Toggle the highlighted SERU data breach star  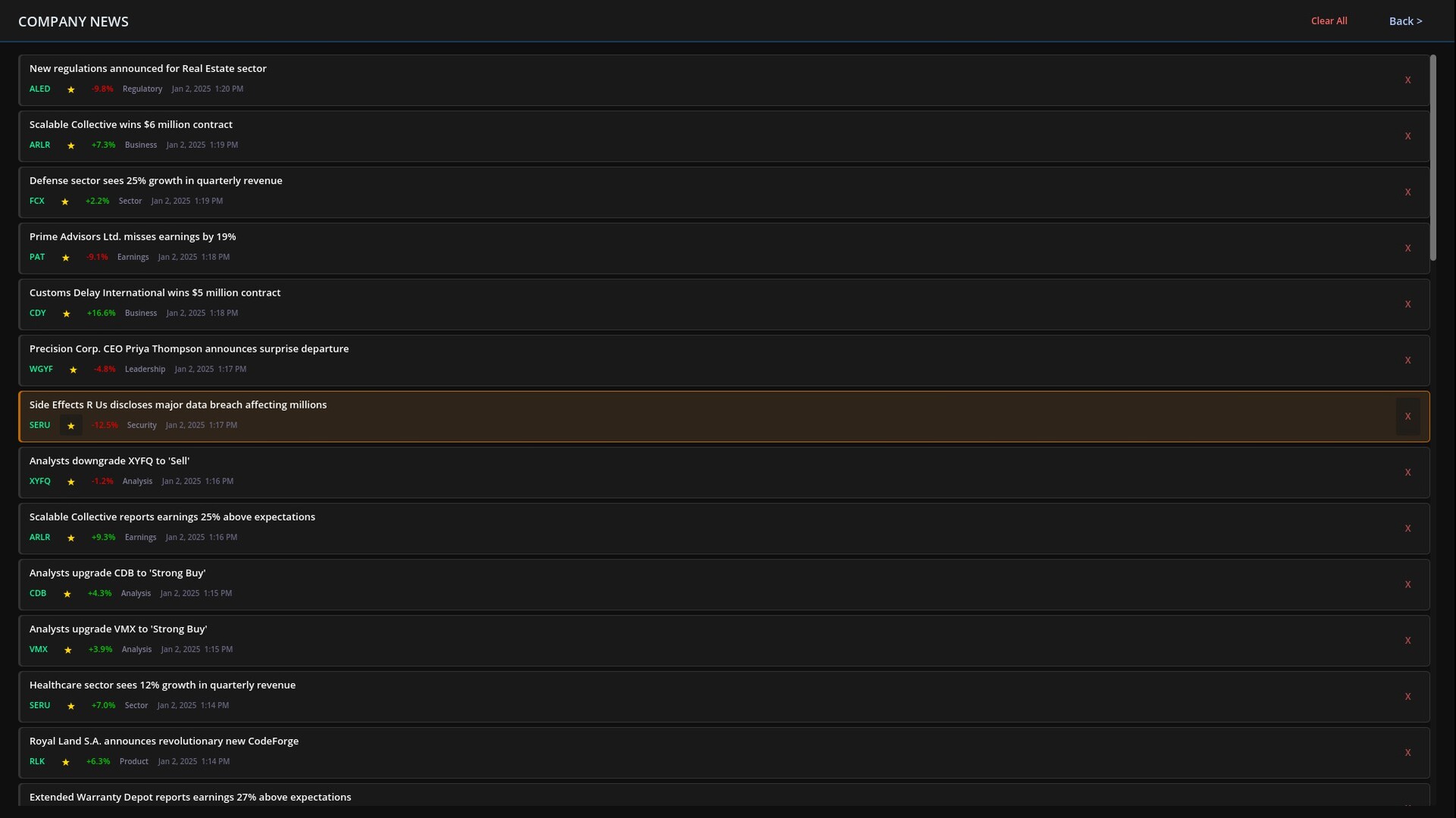[71, 426]
